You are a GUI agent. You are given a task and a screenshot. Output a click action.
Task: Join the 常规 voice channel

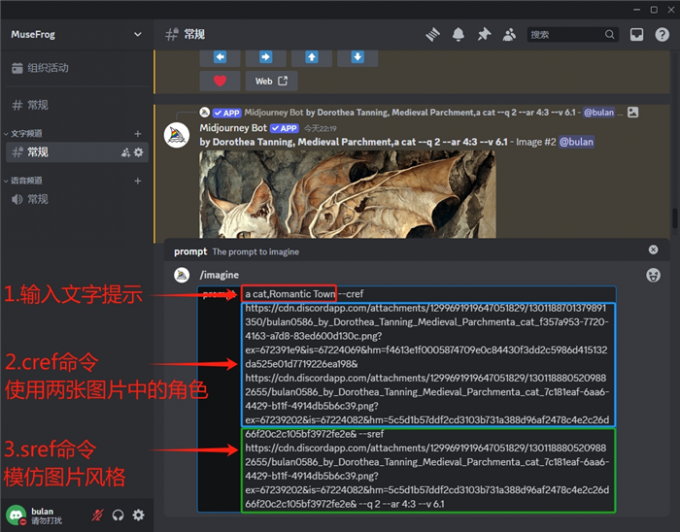77,199
